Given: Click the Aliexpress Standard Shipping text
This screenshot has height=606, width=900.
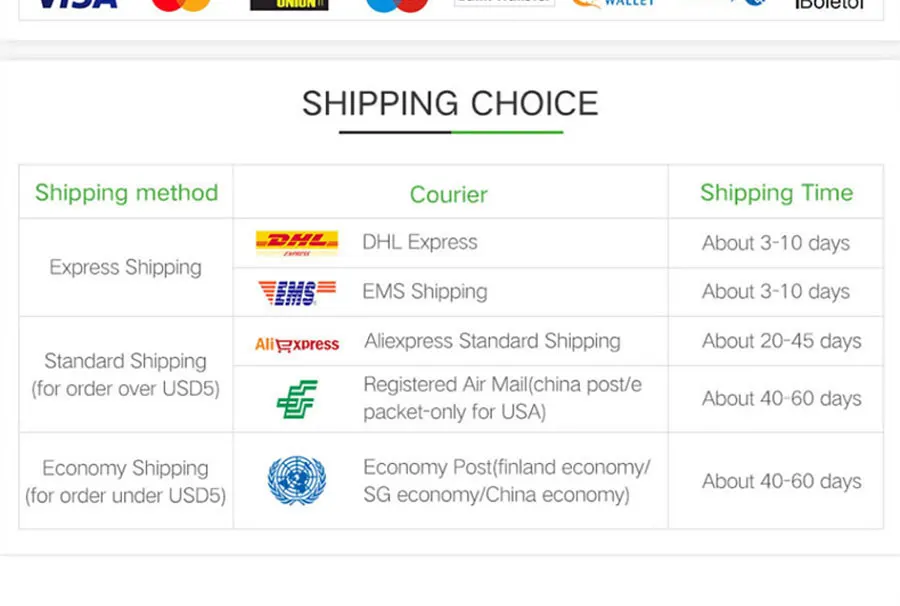Looking at the screenshot, I should [x=492, y=341].
